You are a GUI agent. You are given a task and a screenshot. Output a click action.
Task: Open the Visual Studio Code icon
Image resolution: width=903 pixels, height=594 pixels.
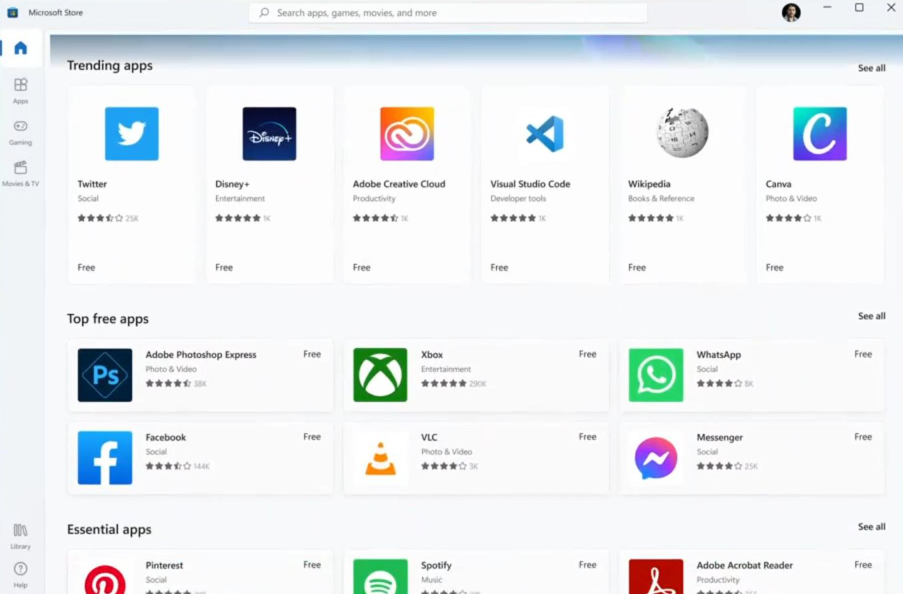coord(544,134)
